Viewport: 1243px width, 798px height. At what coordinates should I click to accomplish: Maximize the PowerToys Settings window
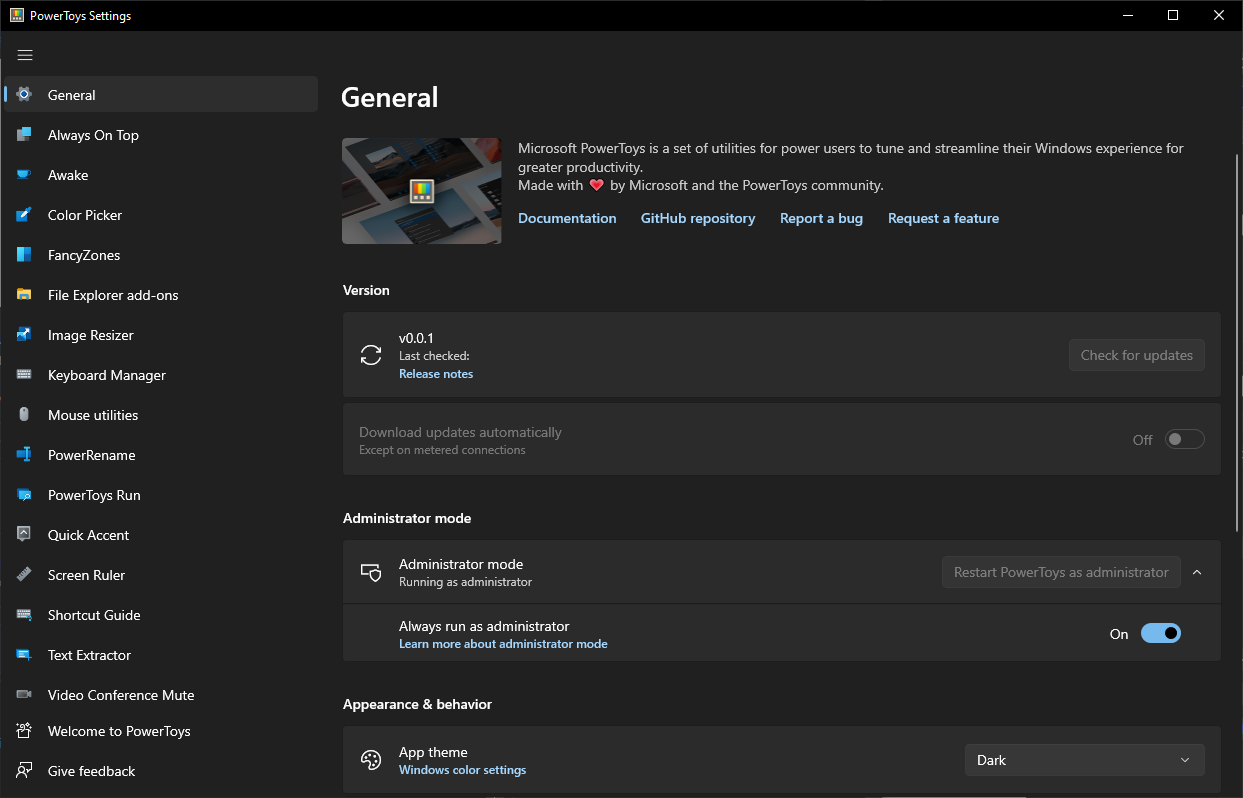point(1173,15)
